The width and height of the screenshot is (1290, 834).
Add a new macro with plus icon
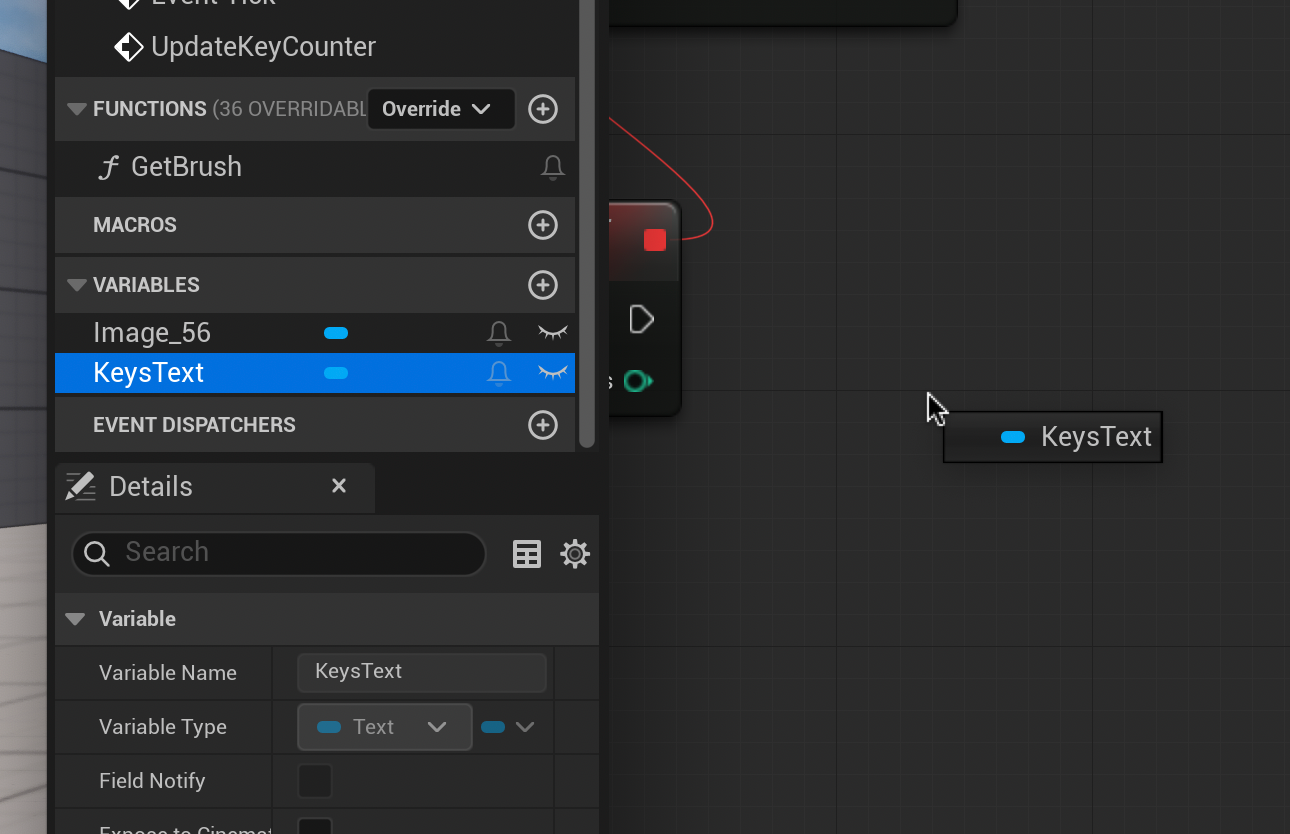pos(542,225)
